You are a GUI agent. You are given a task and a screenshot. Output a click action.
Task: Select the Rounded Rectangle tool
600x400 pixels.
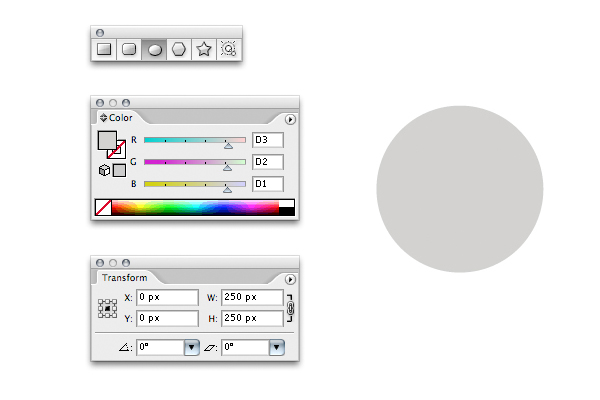(x=129, y=48)
